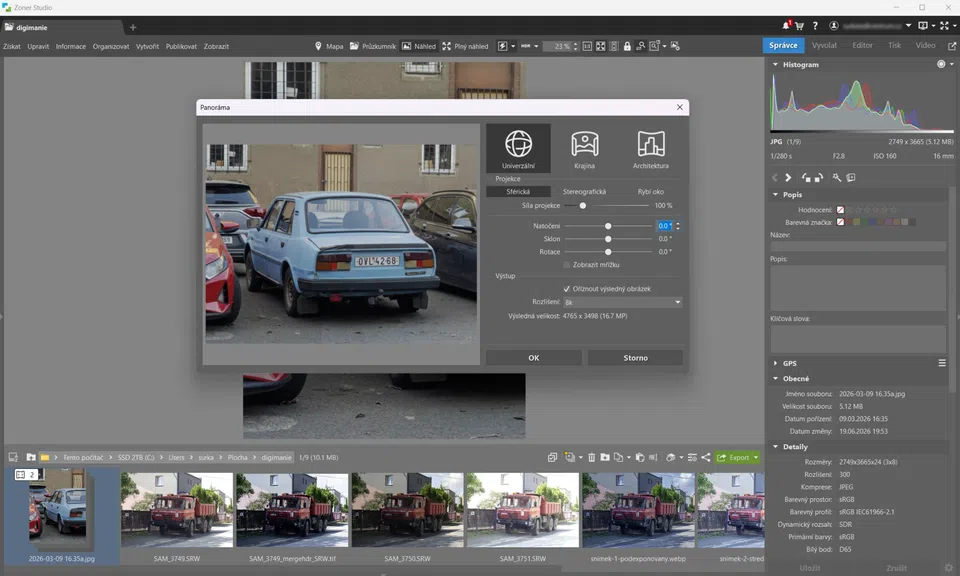Open the notifications bell icon
The height and width of the screenshot is (576, 960).
pyautogui.click(x=786, y=26)
